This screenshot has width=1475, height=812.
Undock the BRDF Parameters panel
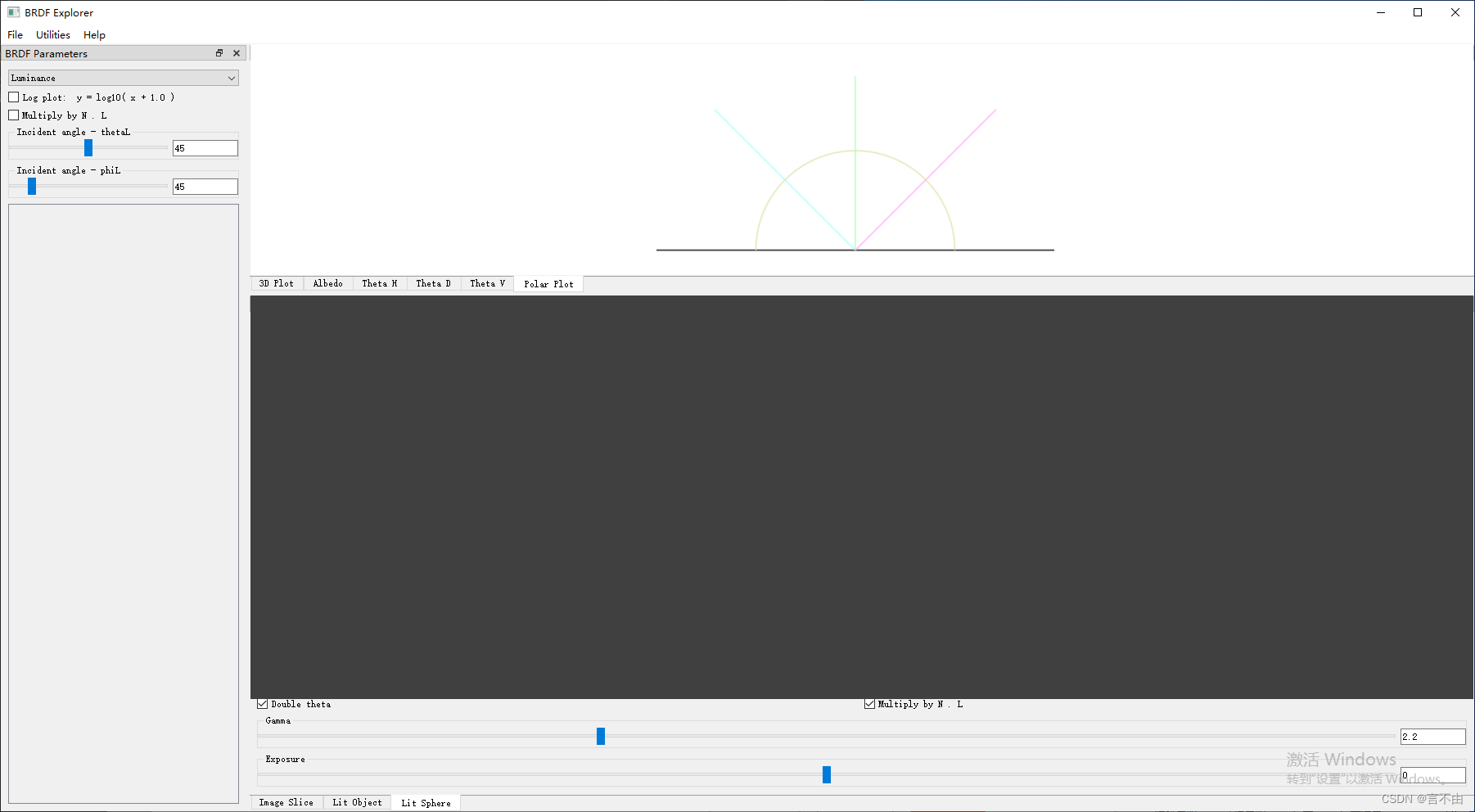pyautogui.click(x=219, y=52)
